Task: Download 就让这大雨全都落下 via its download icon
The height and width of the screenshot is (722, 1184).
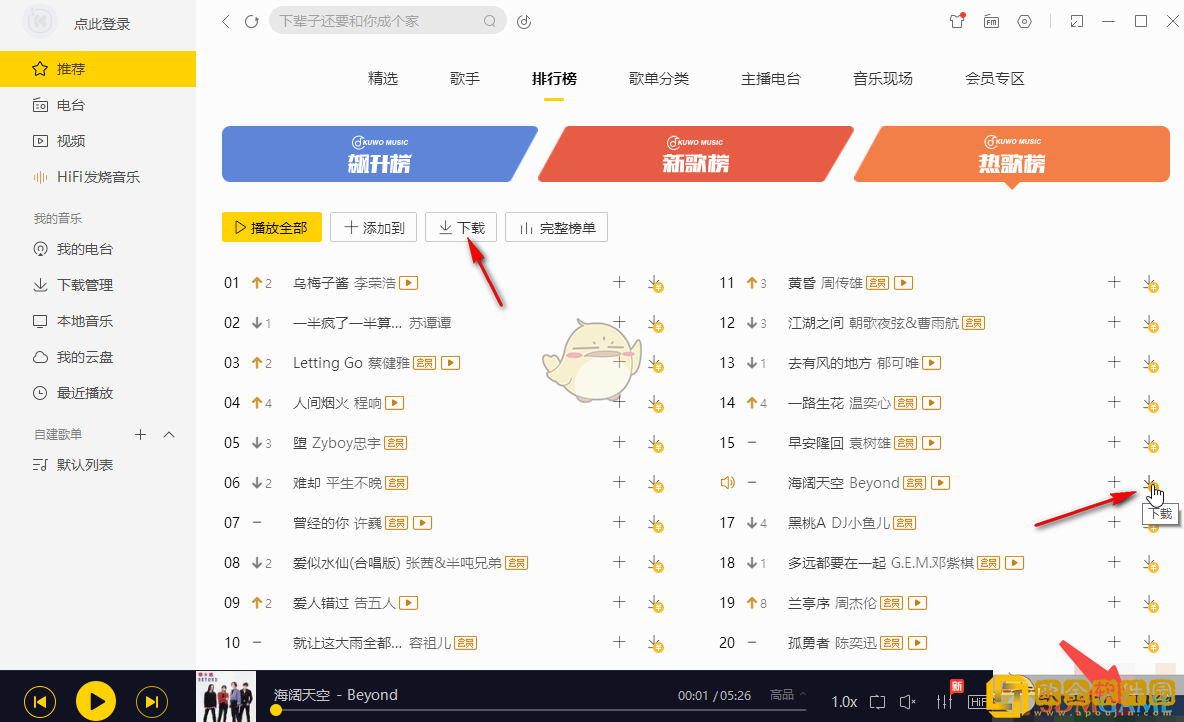Action: tap(655, 643)
